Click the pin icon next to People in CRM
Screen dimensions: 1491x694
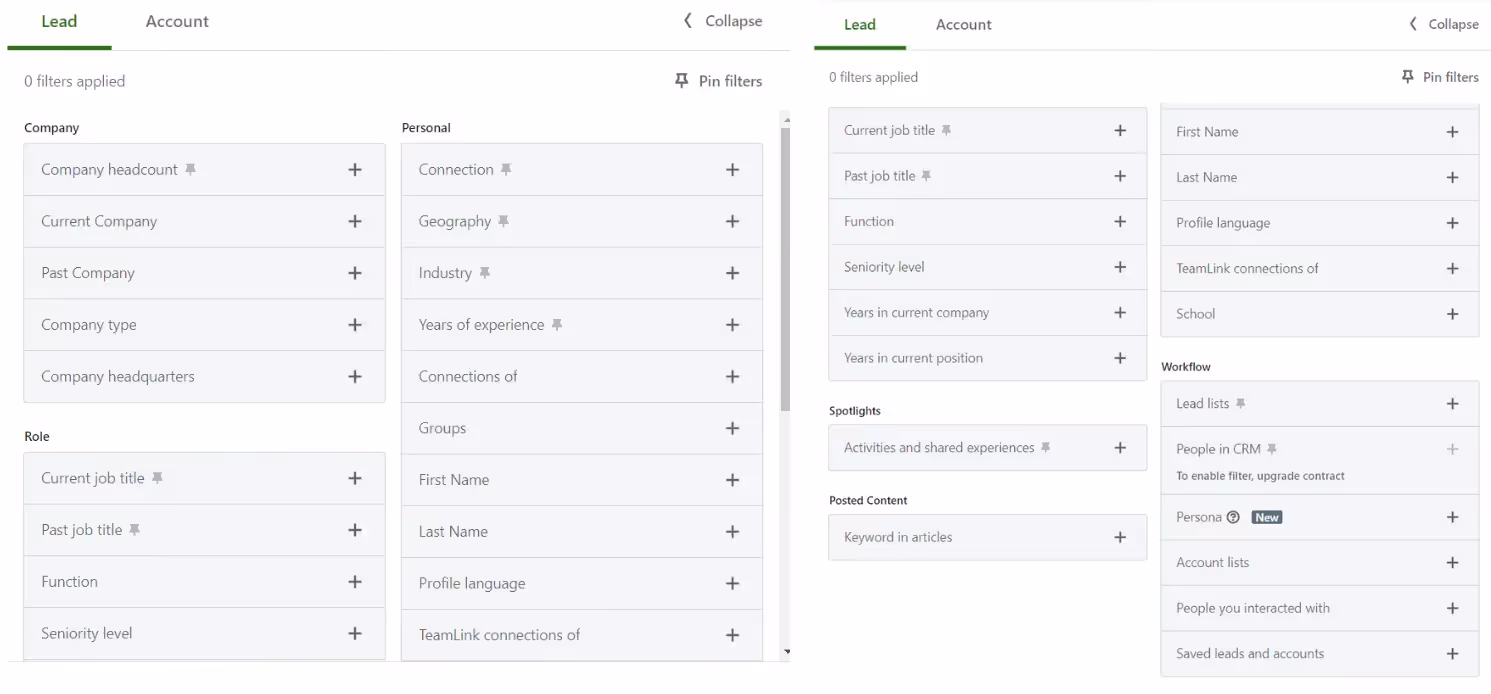coord(1272,449)
